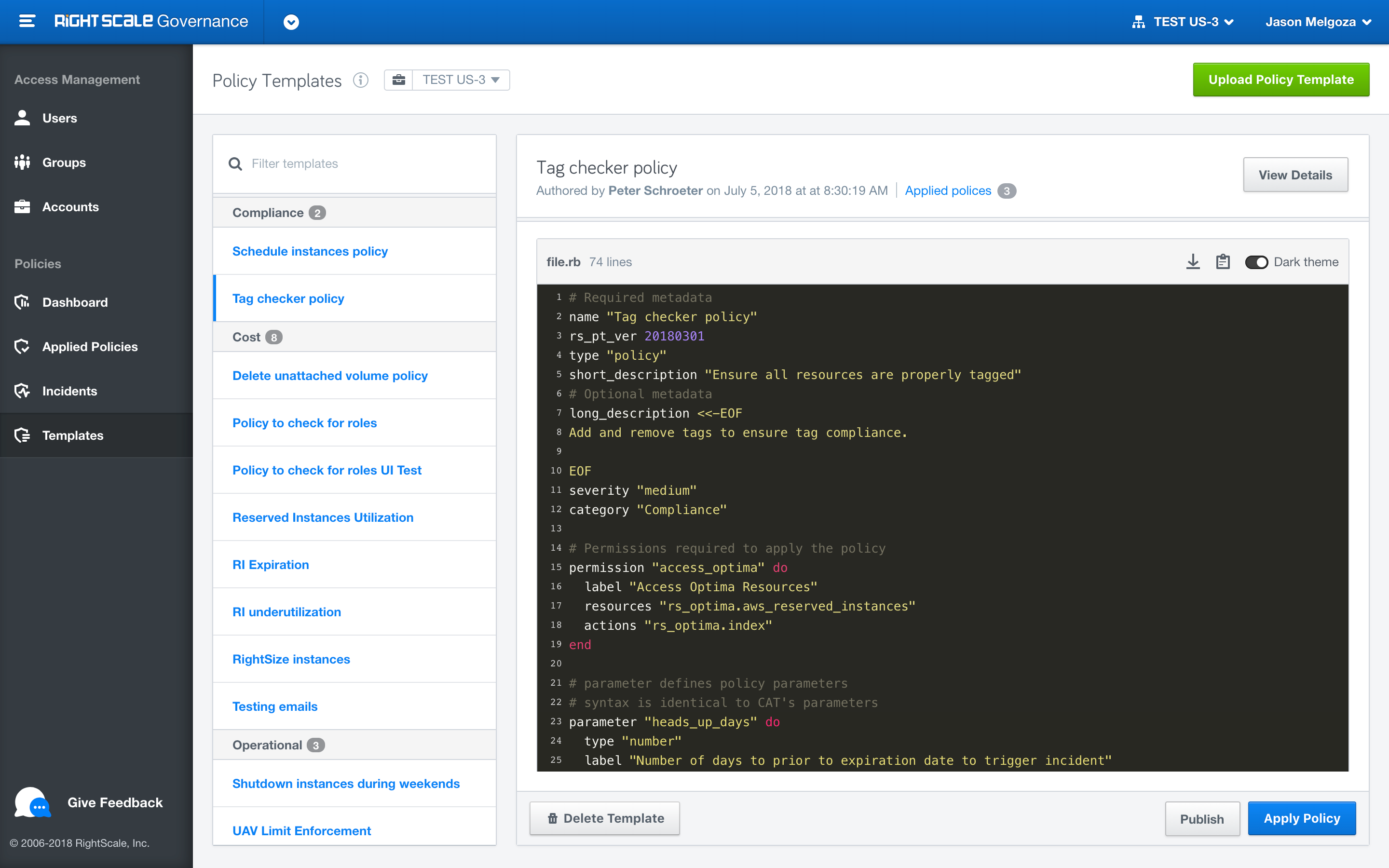Collapse the Compliance category header
This screenshot has width=1389, height=868.
[x=354, y=212]
